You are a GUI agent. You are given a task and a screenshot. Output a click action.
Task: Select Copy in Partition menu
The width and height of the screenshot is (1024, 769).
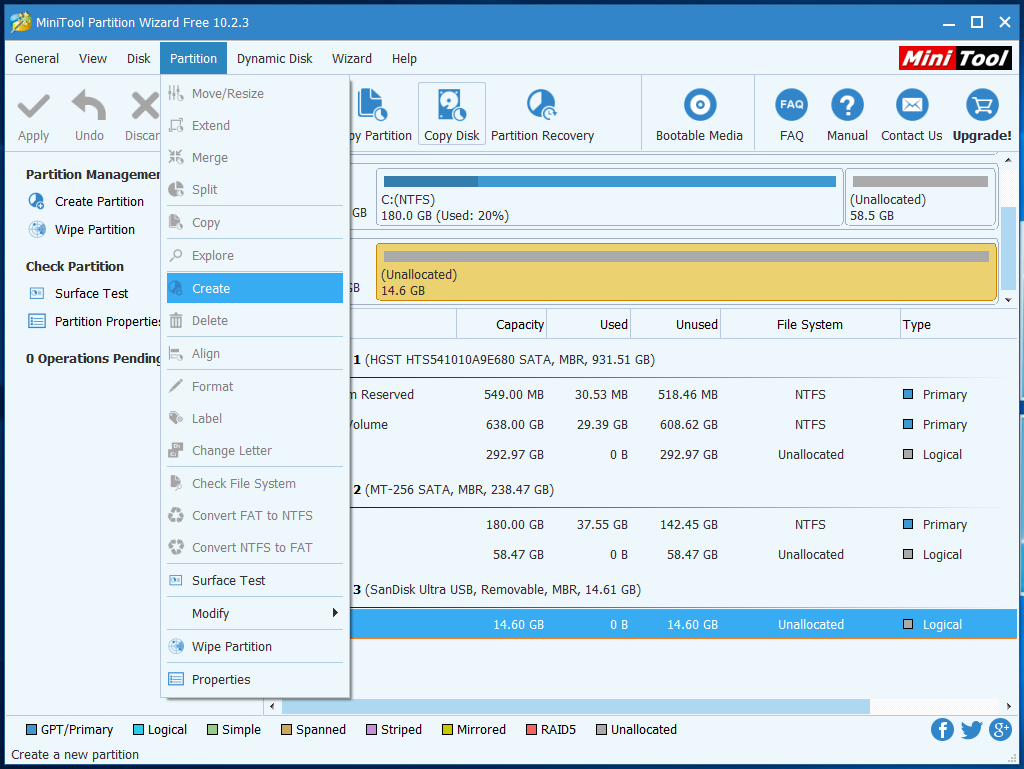(x=255, y=223)
